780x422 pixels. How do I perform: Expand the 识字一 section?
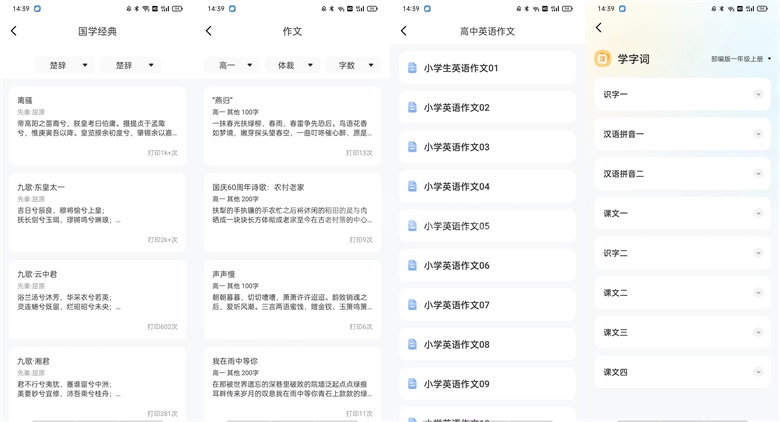pos(758,94)
